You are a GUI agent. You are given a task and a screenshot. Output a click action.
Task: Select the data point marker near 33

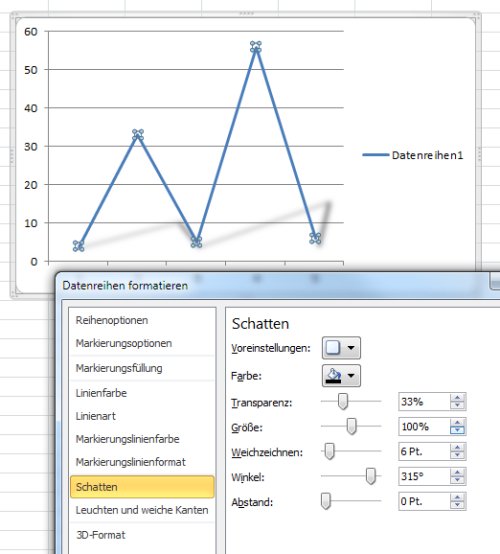point(138,135)
